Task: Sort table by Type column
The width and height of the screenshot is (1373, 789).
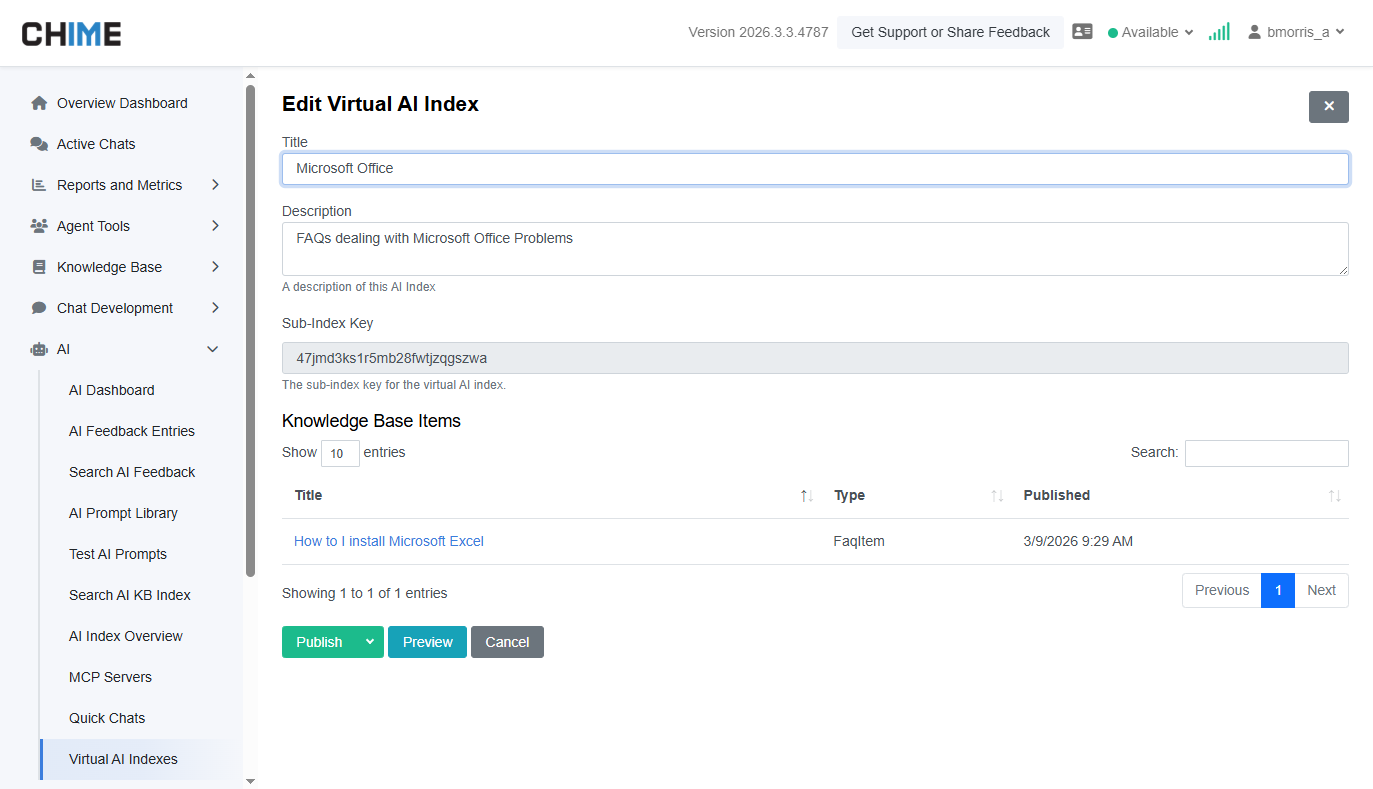Action: pos(996,496)
